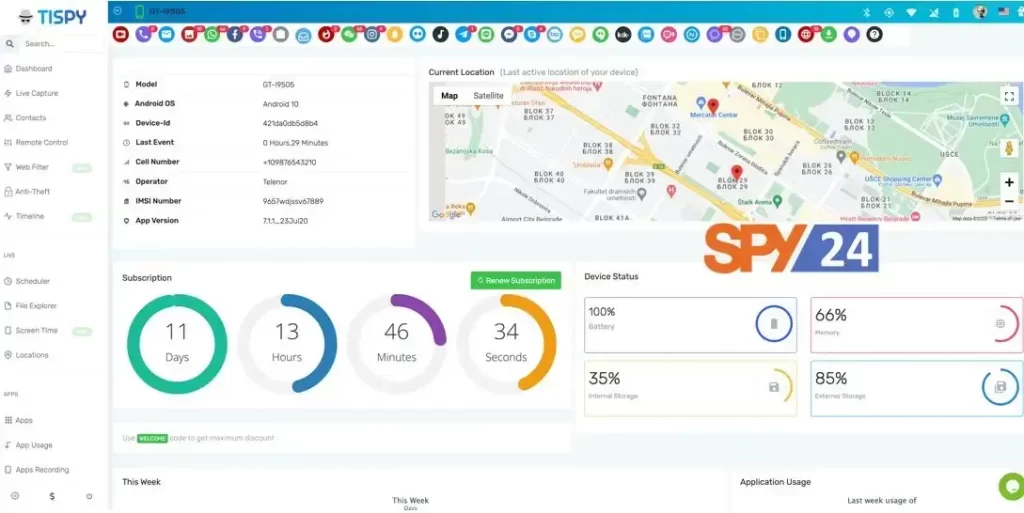The image size is (1024, 513).
Task: Click the Renew Subscription button
Action: pyautogui.click(x=515, y=281)
